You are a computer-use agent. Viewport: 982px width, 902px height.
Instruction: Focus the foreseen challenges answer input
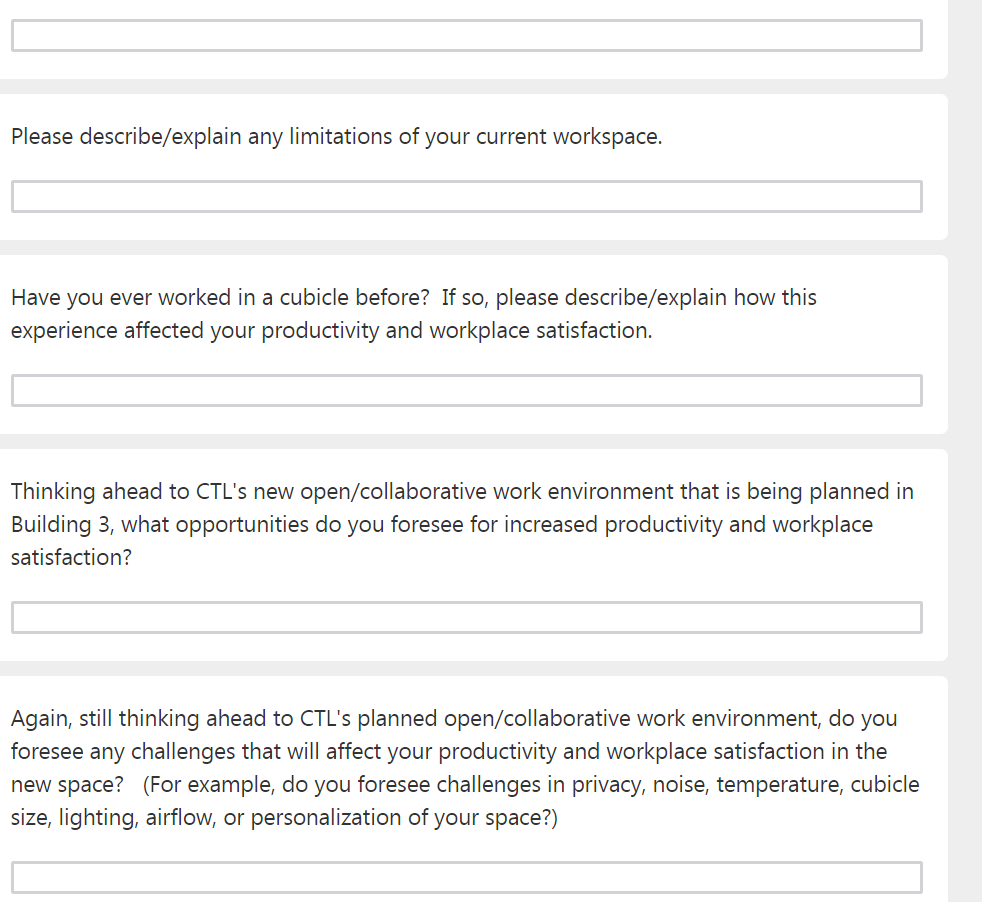click(x=466, y=878)
